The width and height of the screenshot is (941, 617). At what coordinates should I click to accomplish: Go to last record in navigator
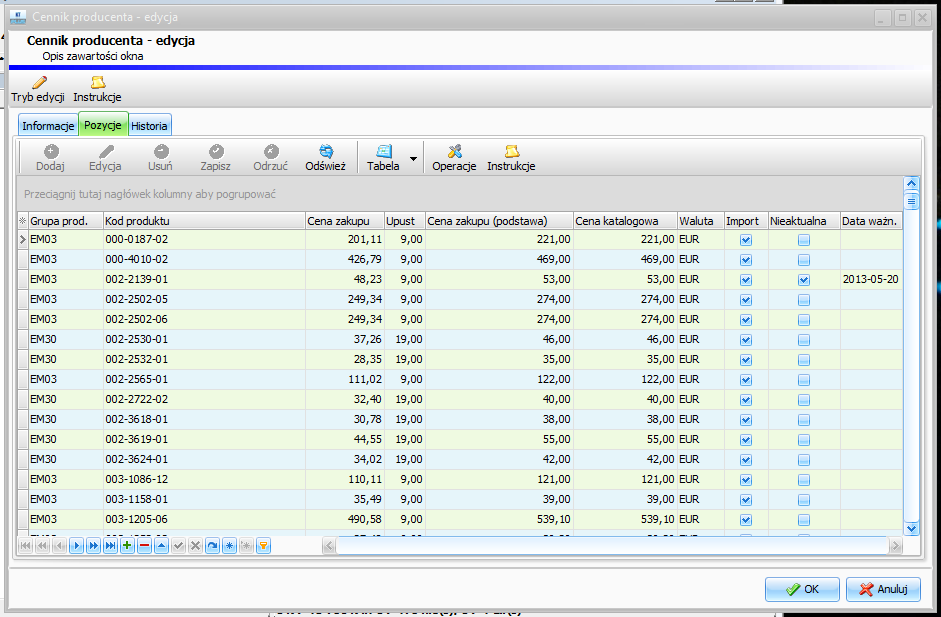(110, 546)
